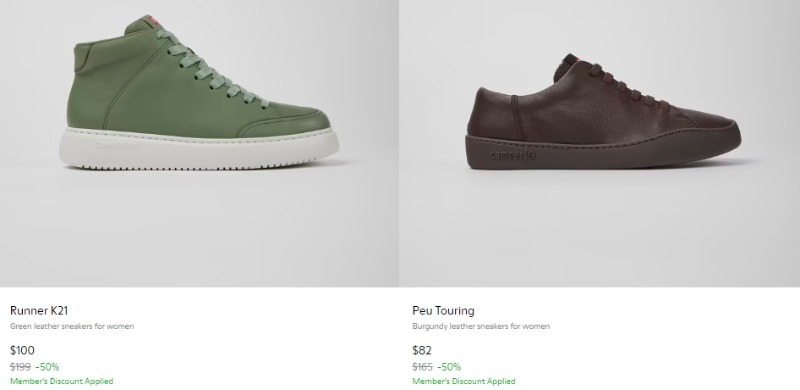Click the -50% label under Peu Touring
The image size is (800, 390).
449,367
